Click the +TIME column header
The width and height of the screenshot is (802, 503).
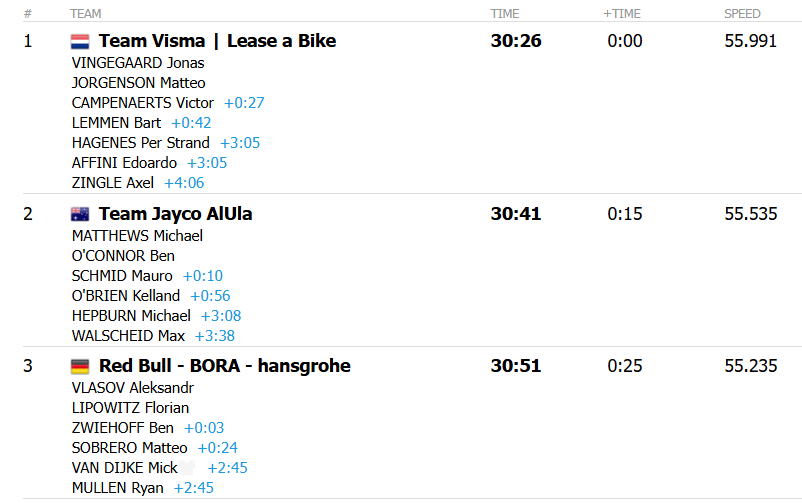click(621, 14)
